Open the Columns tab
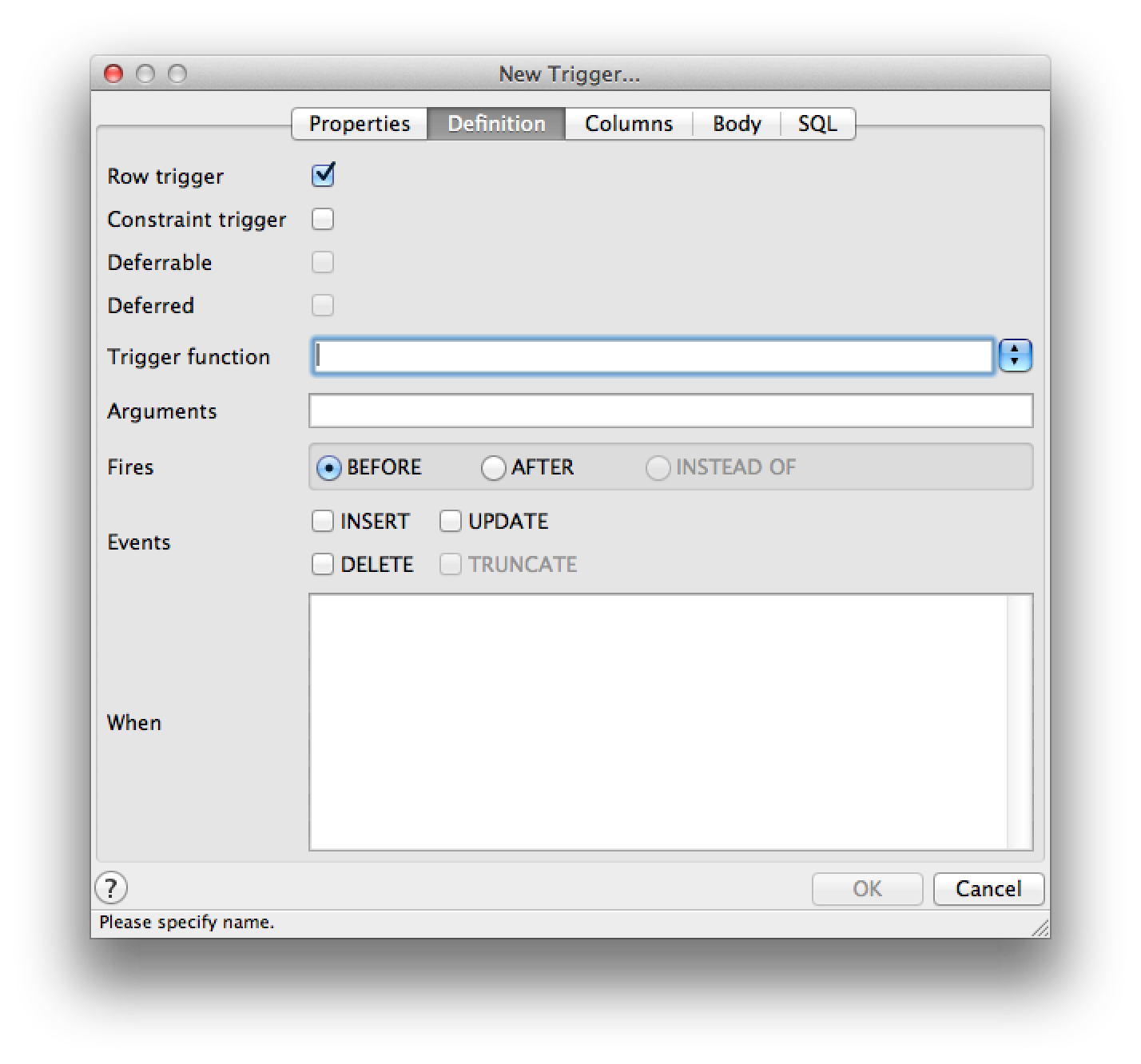 (629, 124)
